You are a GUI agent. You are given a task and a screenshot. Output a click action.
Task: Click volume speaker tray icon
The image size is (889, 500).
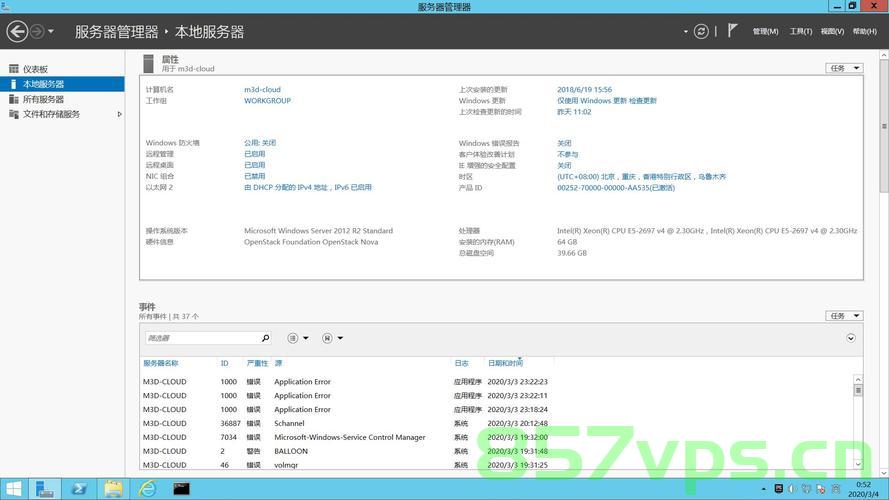(x=792, y=489)
